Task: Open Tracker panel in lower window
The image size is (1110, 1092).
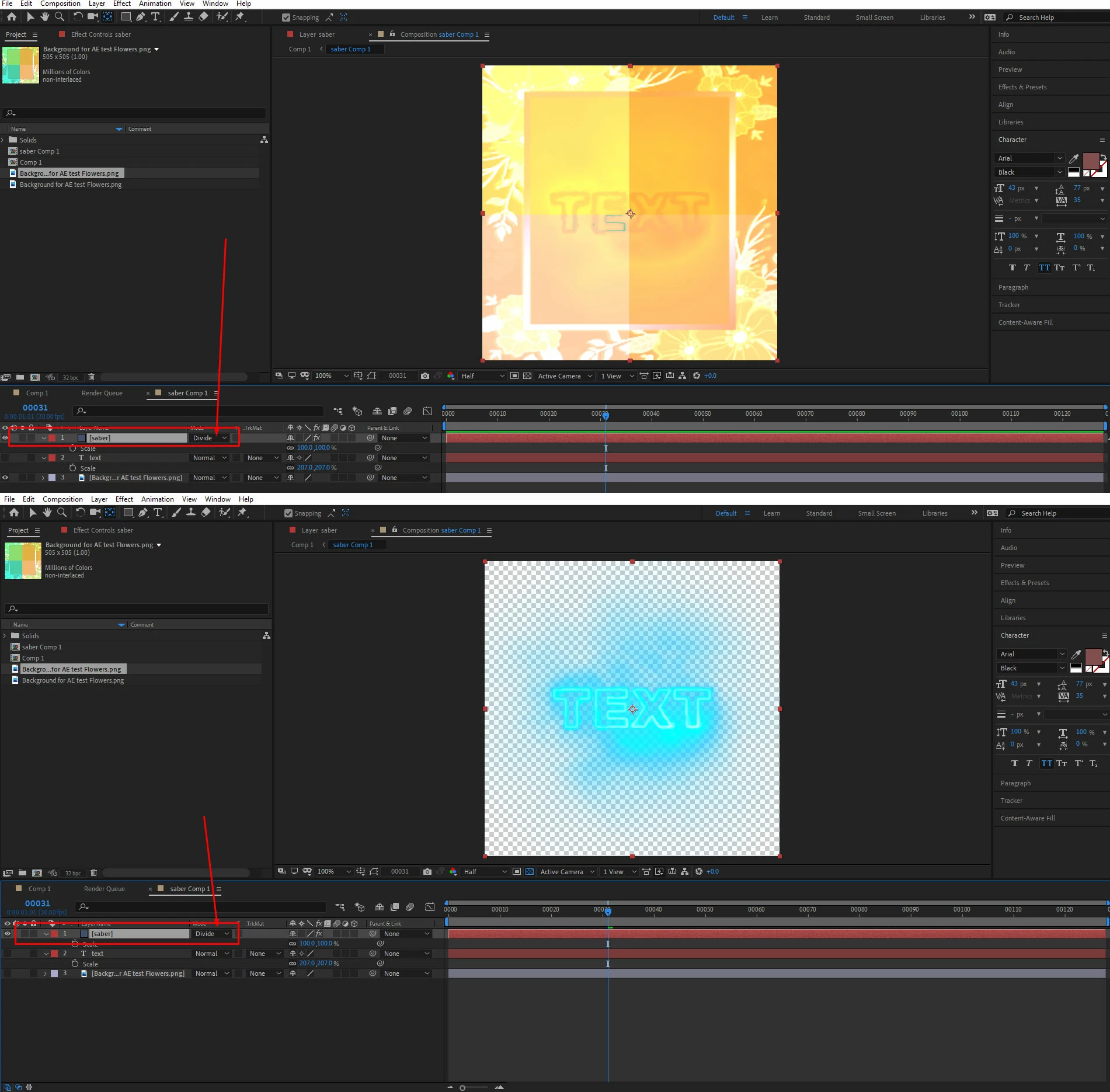Action: click(x=1011, y=801)
